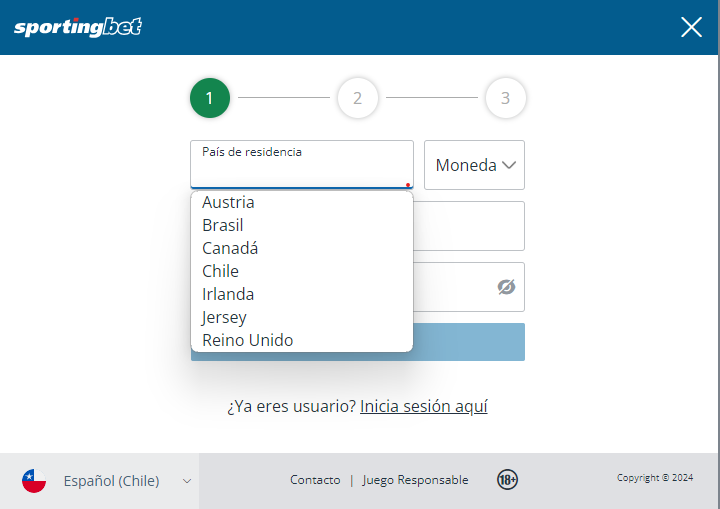The width and height of the screenshot is (720, 509).
Task: Click the País de residencia field
Action: click(x=301, y=165)
